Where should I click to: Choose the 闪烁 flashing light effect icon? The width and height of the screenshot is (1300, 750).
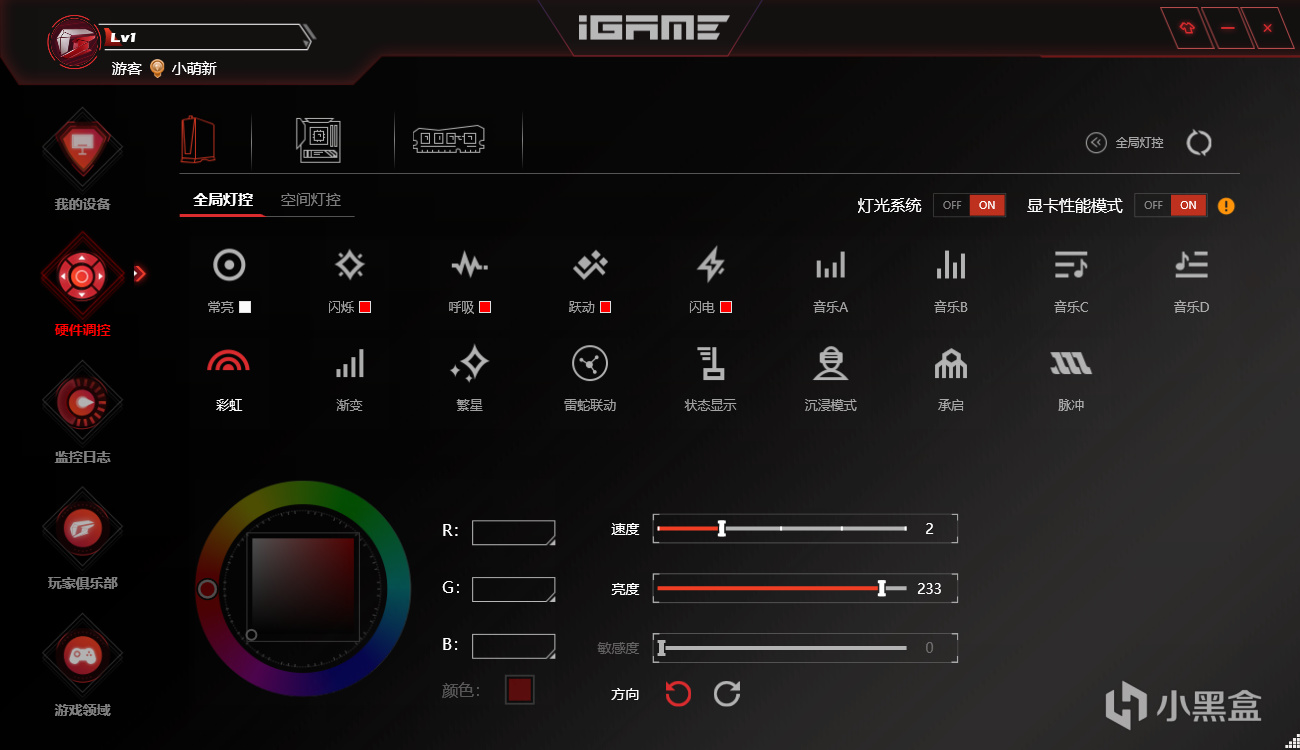pyautogui.click(x=349, y=265)
